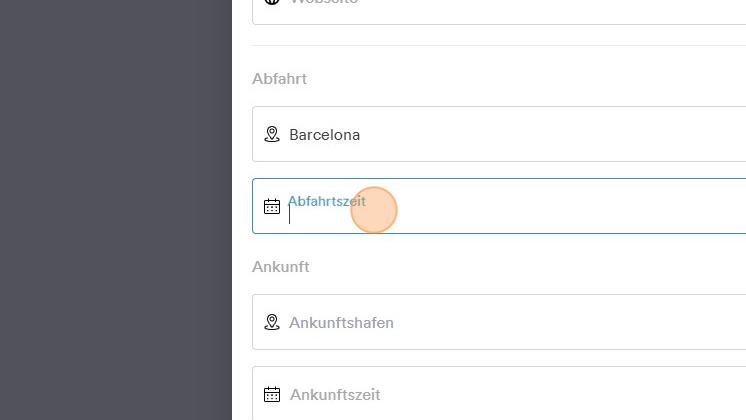
Task: Focus the Website input field
Action: [x=499, y=10]
